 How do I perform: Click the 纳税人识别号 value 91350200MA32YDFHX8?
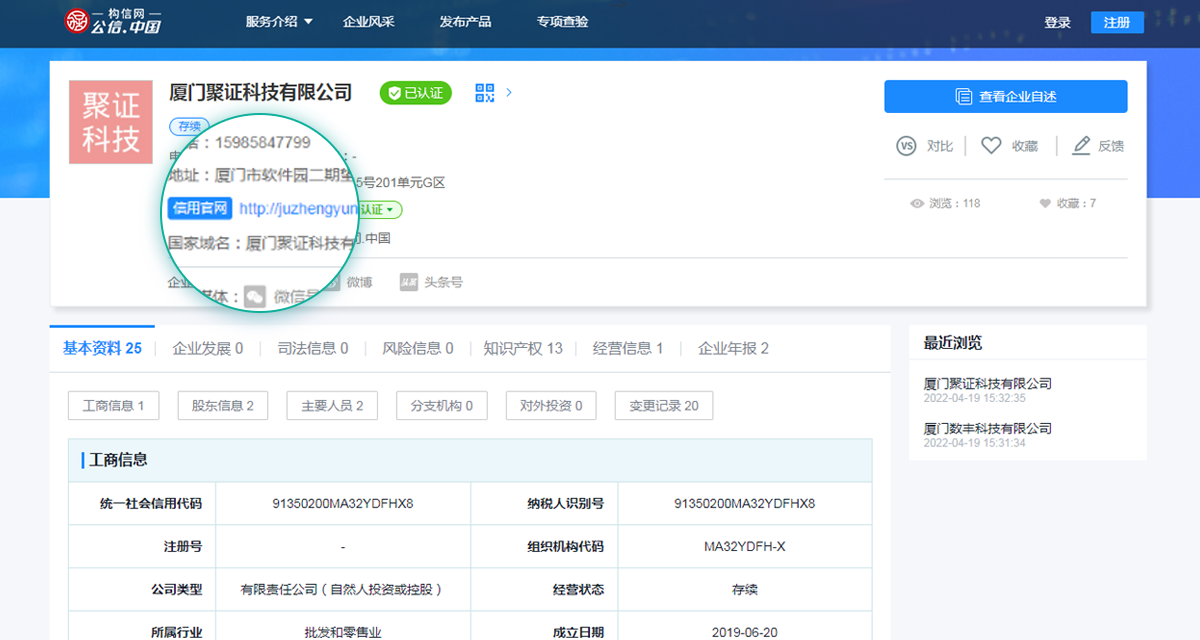pyautogui.click(x=745, y=503)
